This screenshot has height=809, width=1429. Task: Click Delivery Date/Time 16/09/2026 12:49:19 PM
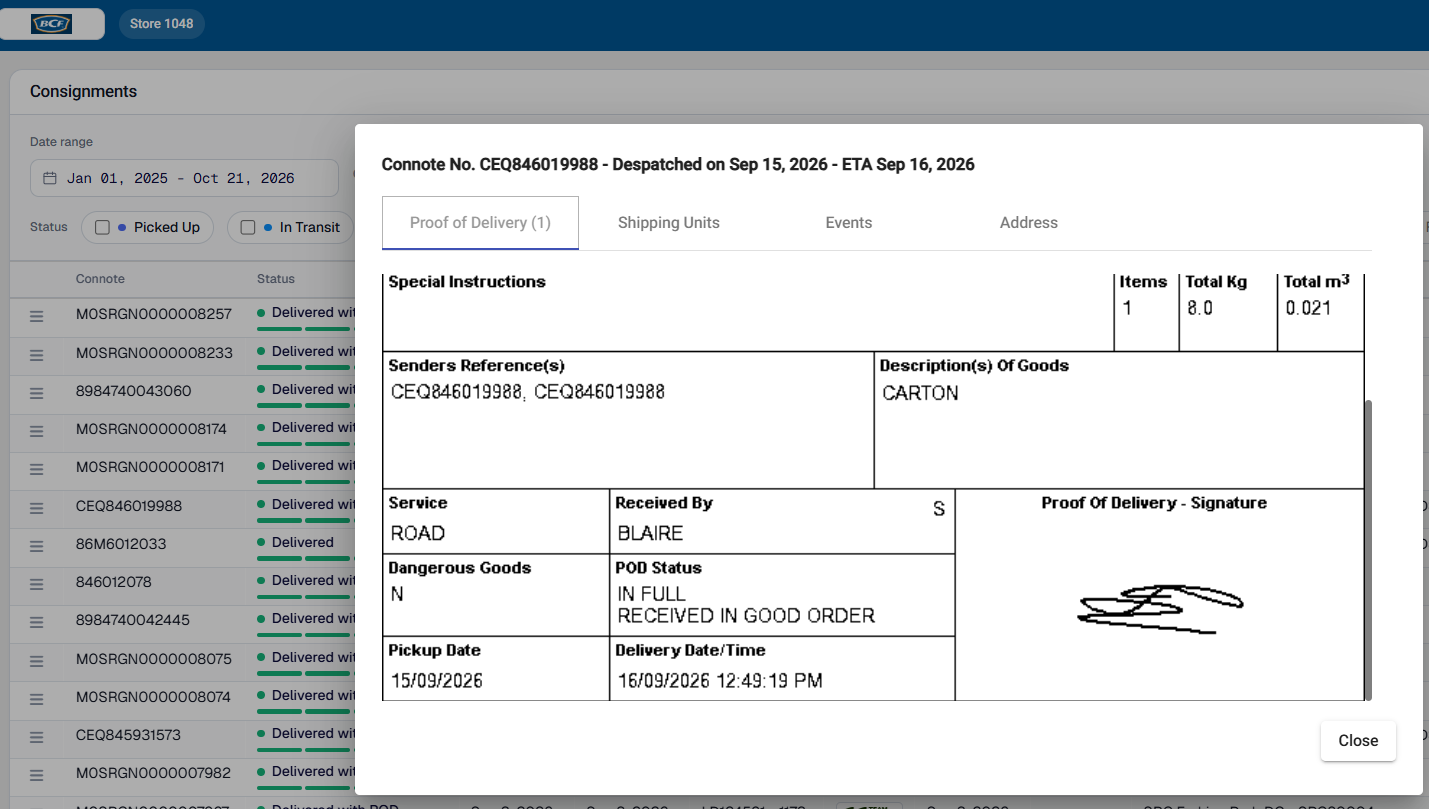720,681
